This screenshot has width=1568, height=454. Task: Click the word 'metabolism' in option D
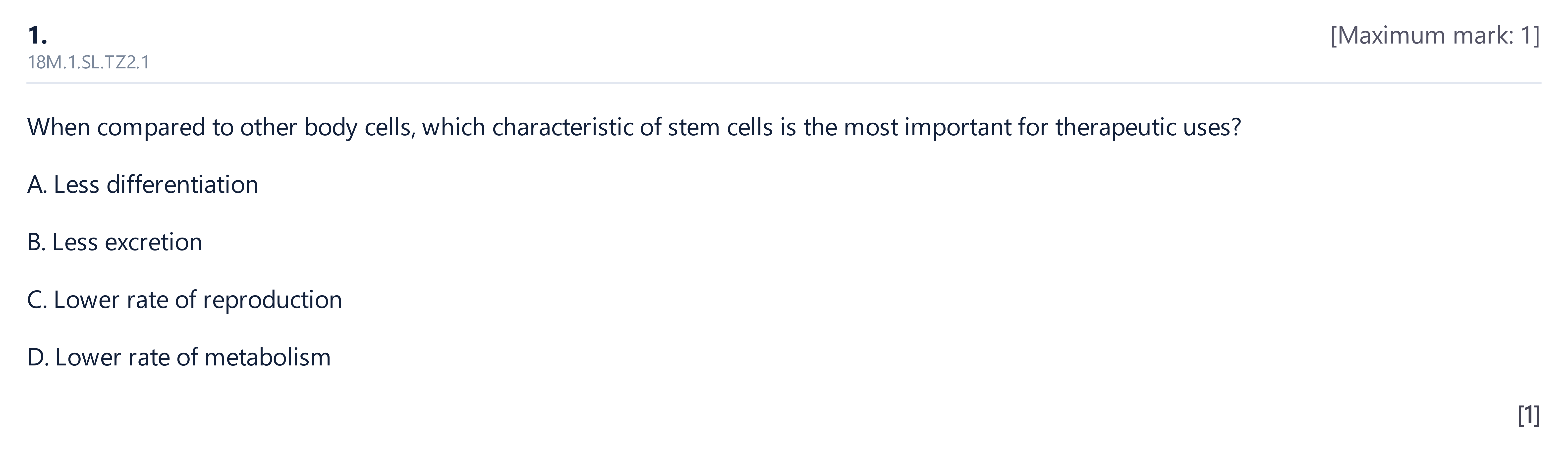coord(267,357)
